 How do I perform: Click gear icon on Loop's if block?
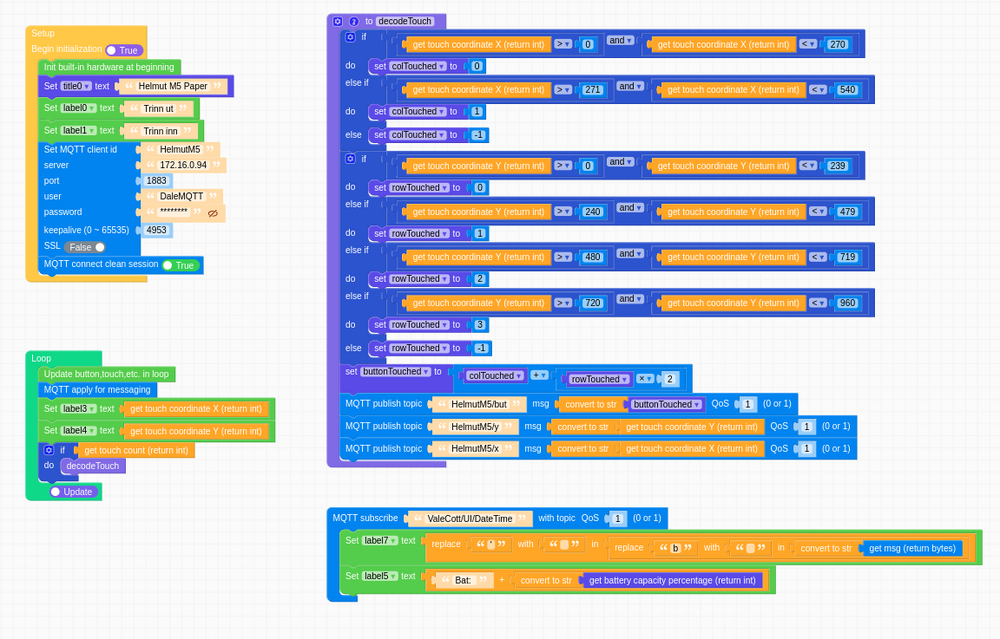click(x=49, y=450)
